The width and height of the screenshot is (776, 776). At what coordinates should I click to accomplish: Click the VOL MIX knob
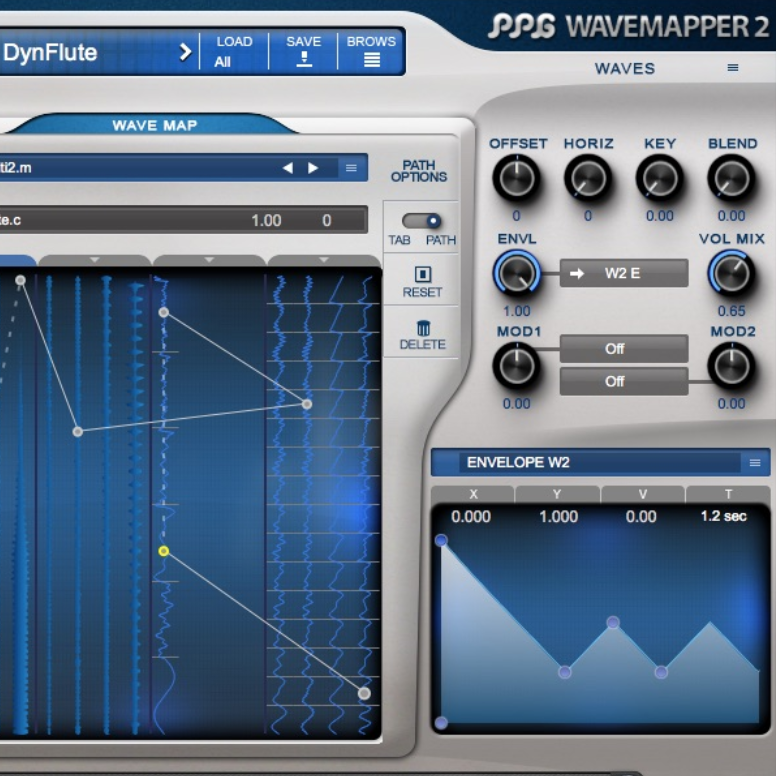[x=731, y=274]
